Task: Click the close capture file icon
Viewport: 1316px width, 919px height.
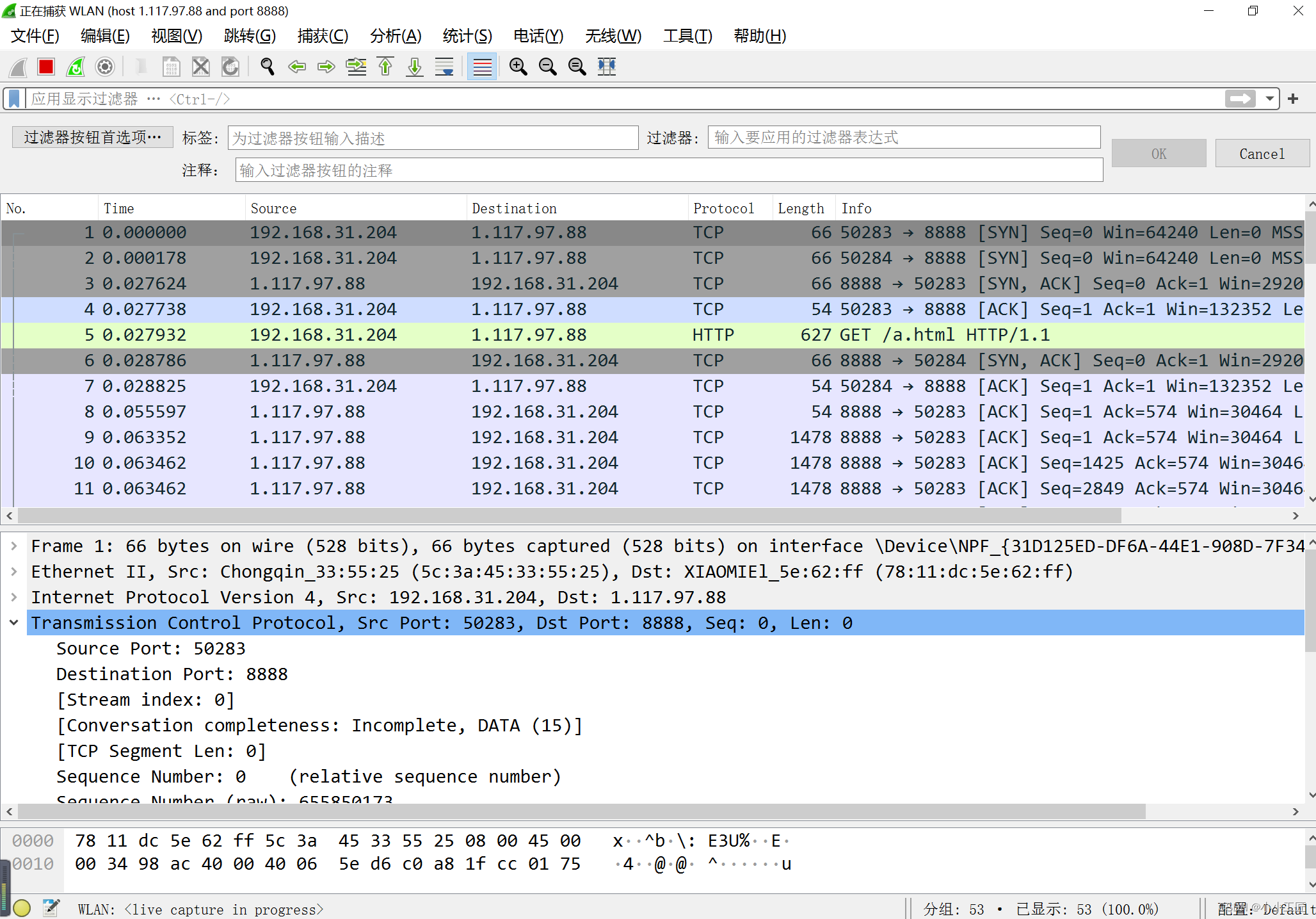Action: (201, 67)
